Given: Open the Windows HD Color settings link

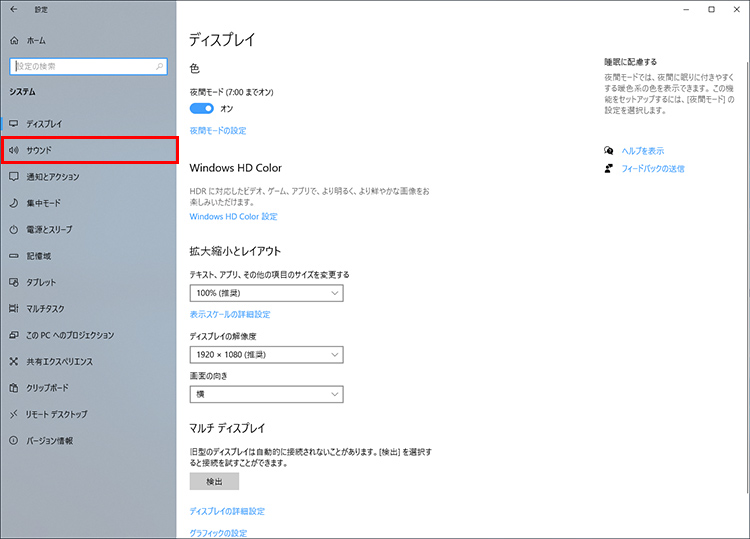Looking at the screenshot, I should coord(233,217).
